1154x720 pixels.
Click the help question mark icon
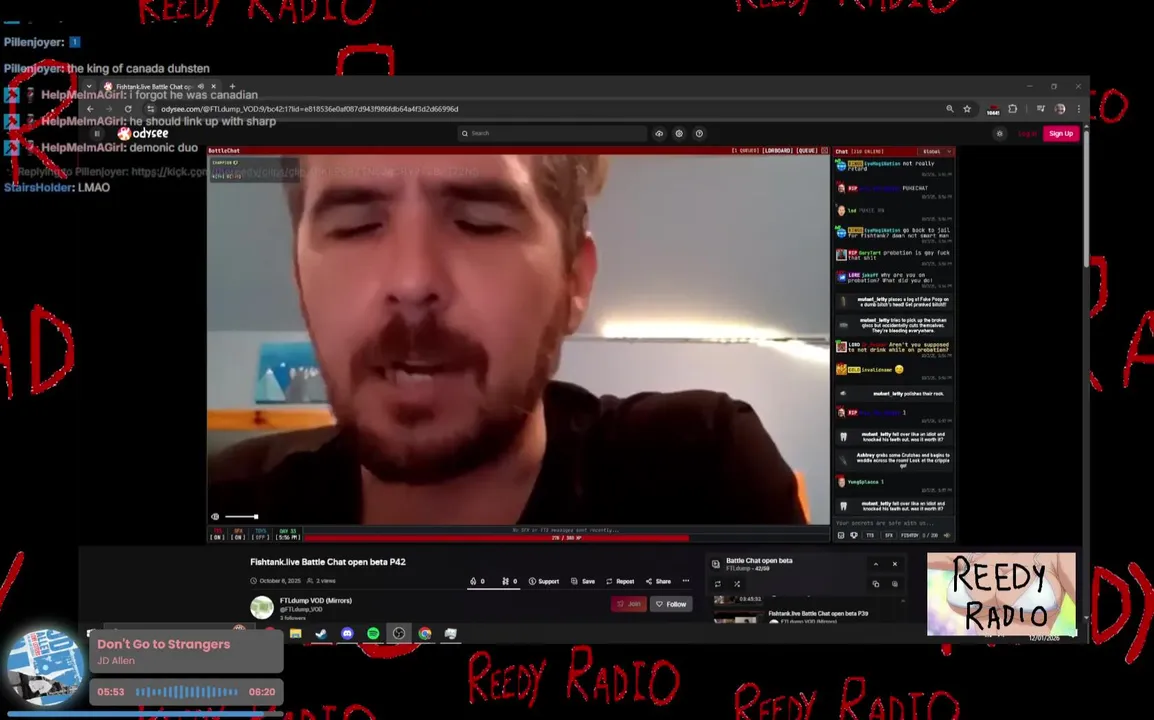[699, 133]
